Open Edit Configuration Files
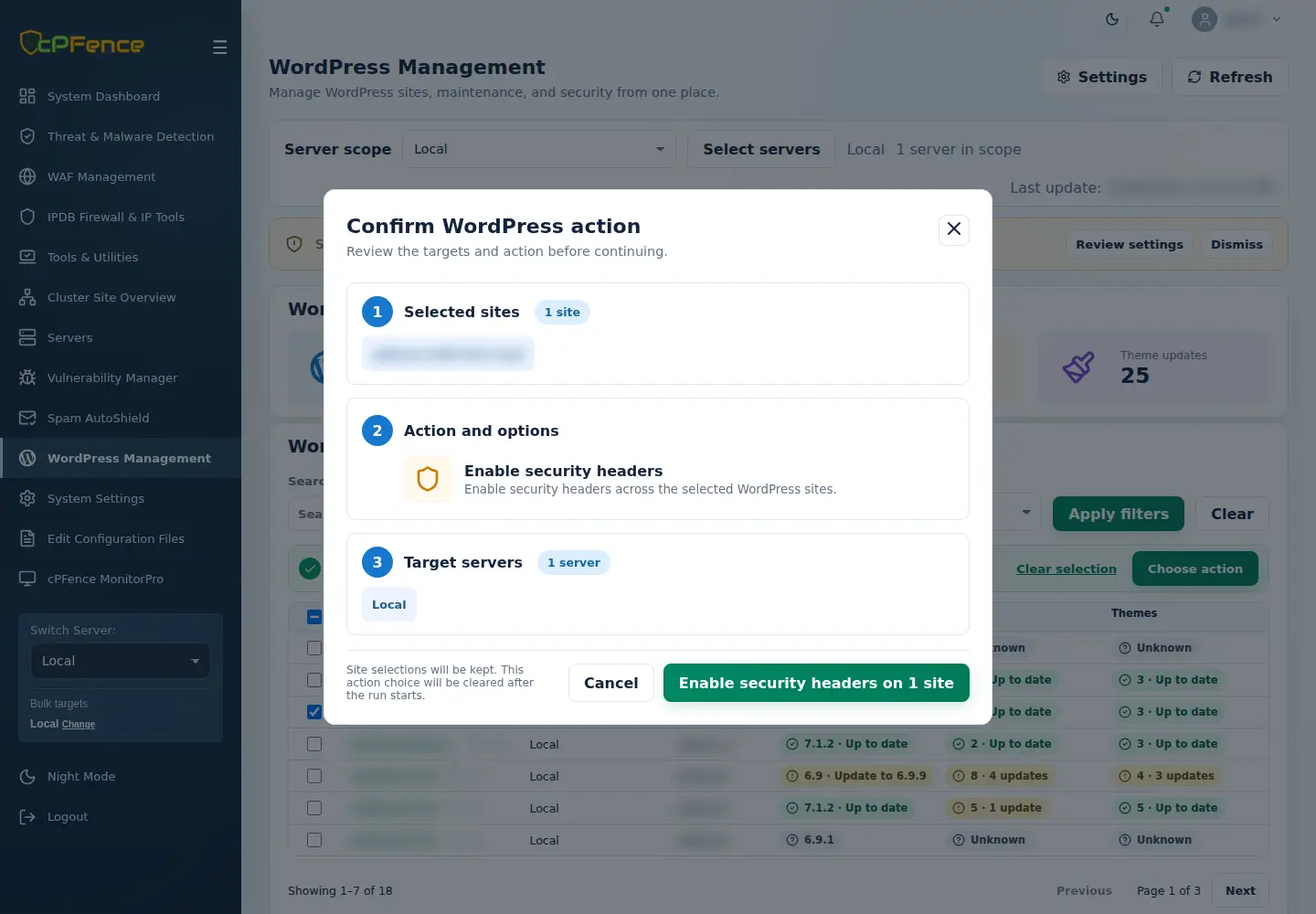This screenshot has height=914, width=1316. coord(121,538)
